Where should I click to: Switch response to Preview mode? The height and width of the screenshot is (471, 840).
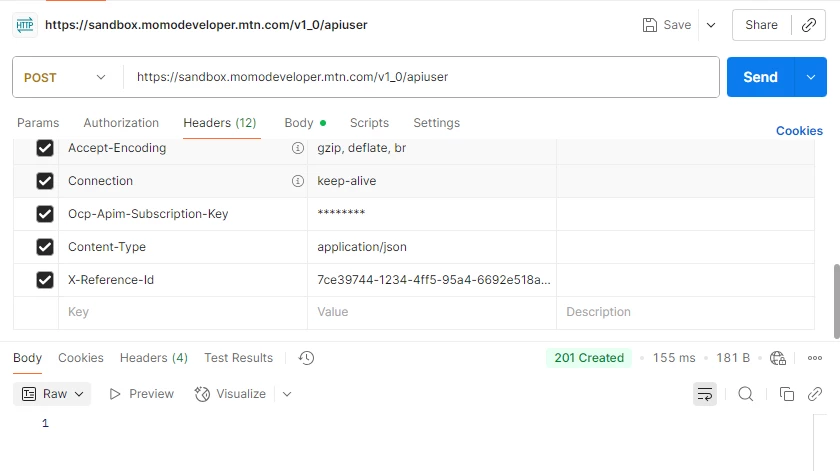[x=141, y=394]
